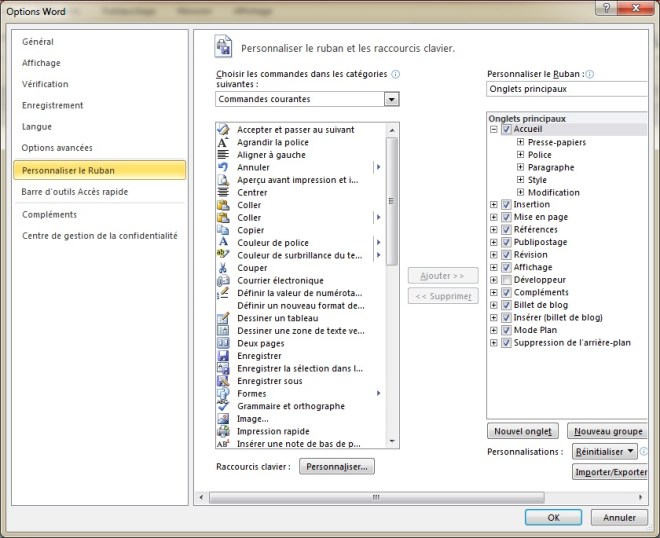Toggle the Mise en page checkbox
The width and height of the screenshot is (660, 538).
[506, 217]
